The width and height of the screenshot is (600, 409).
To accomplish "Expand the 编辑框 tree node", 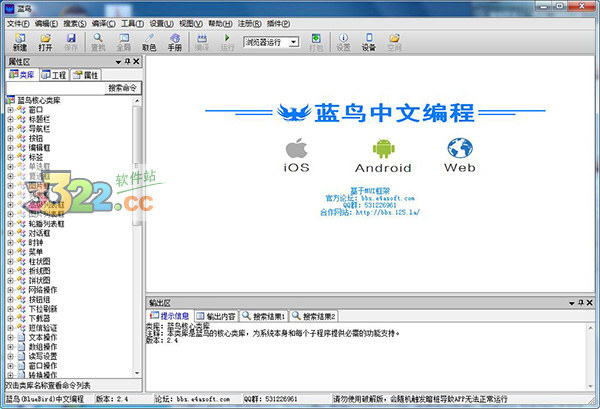I will click(10, 148).
